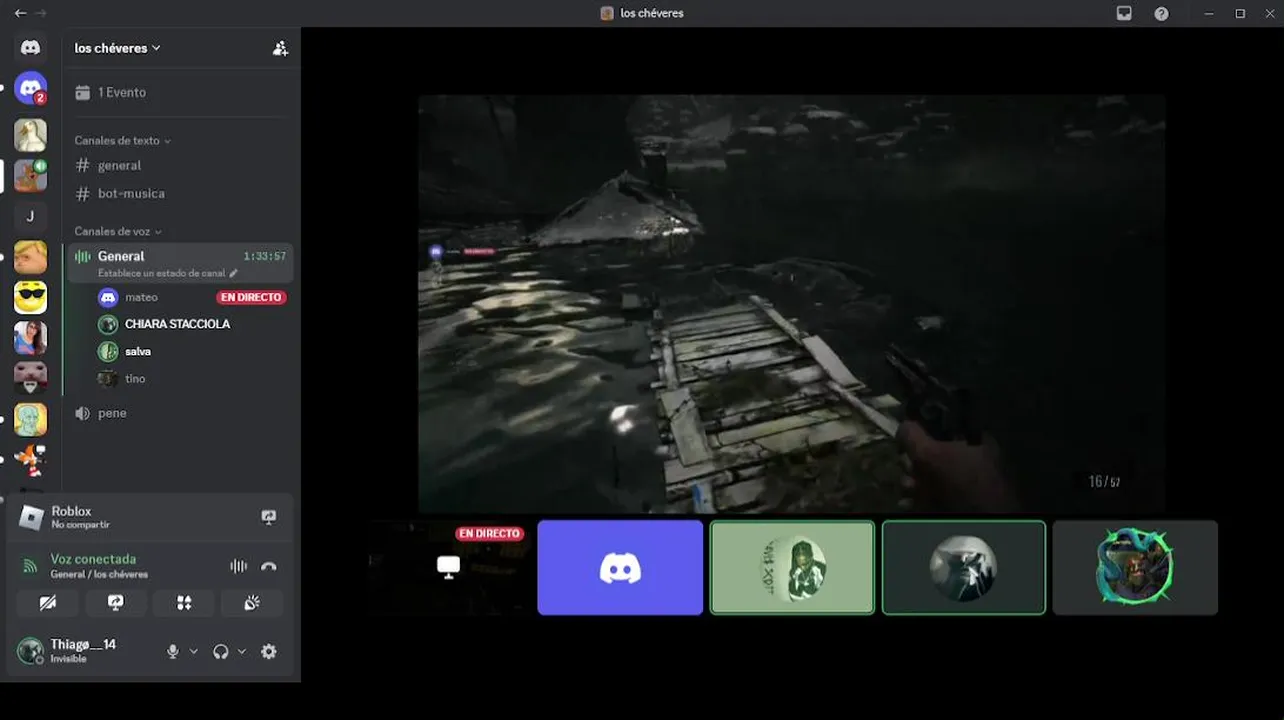Click the 1:33:57 call timer

pos(265,257)
